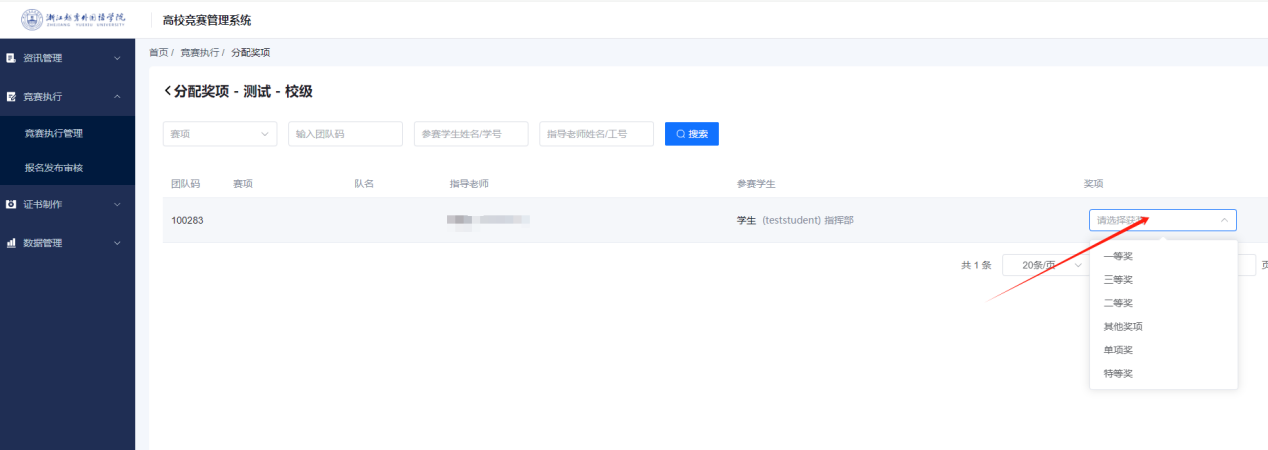Expand the 数据管理 menu
Image resolution: width=1268 pixels, height=450 pixels.
(x=117, y=243)
